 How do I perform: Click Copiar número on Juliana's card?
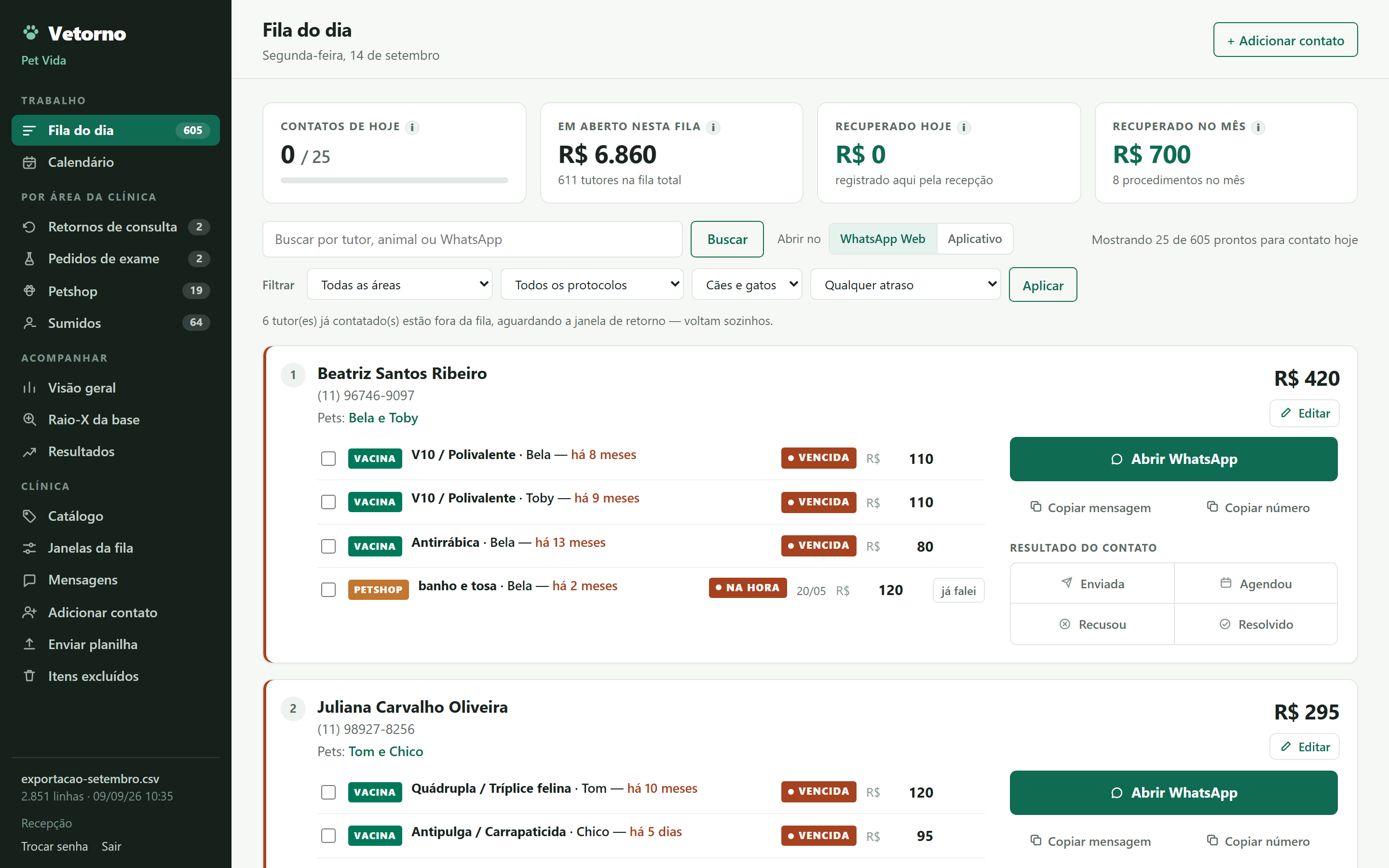click(1258, 841)
